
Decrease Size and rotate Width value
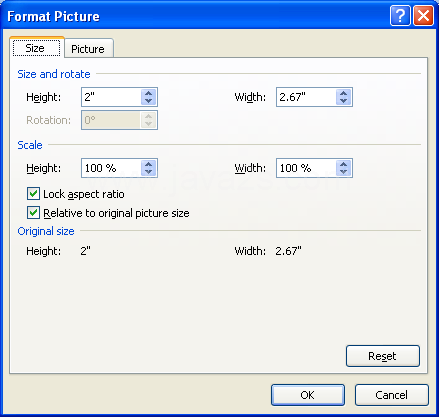(x=343, y=101)
